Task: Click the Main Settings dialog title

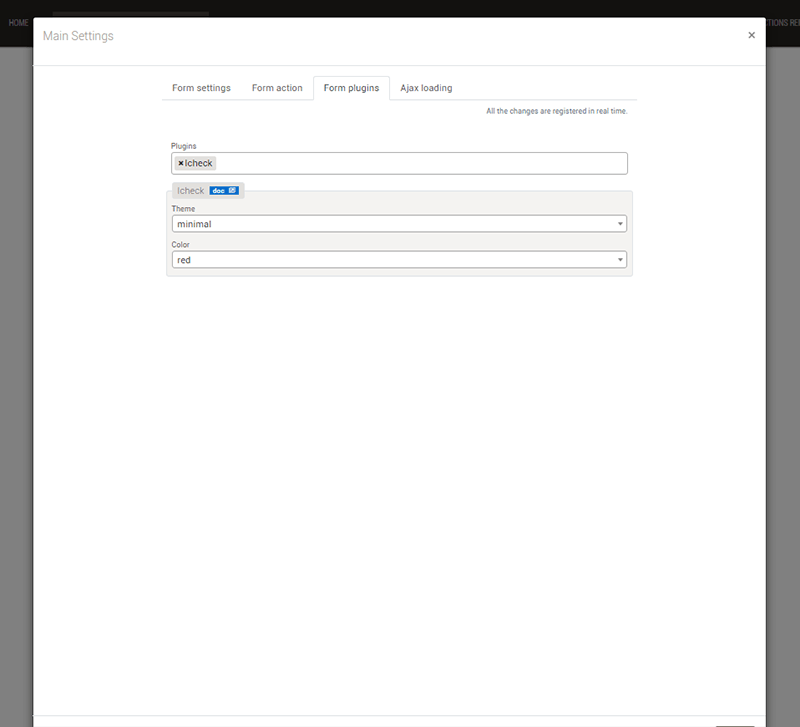Action: (78, 36)
